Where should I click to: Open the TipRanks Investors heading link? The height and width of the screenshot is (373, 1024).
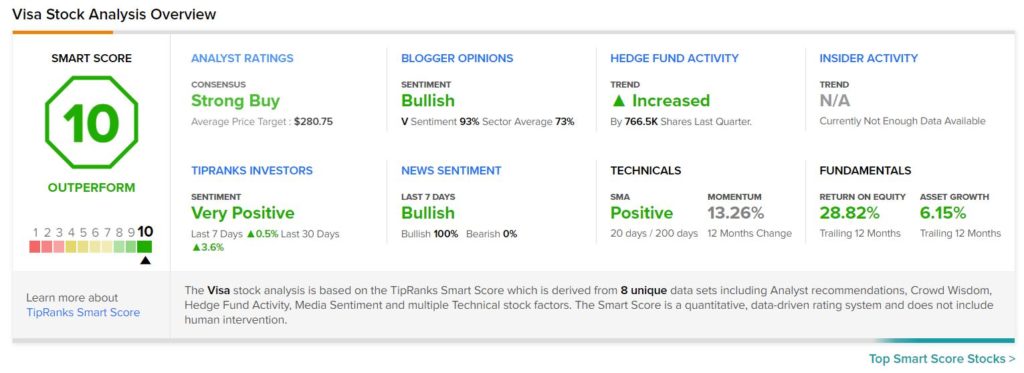[252, 170]
